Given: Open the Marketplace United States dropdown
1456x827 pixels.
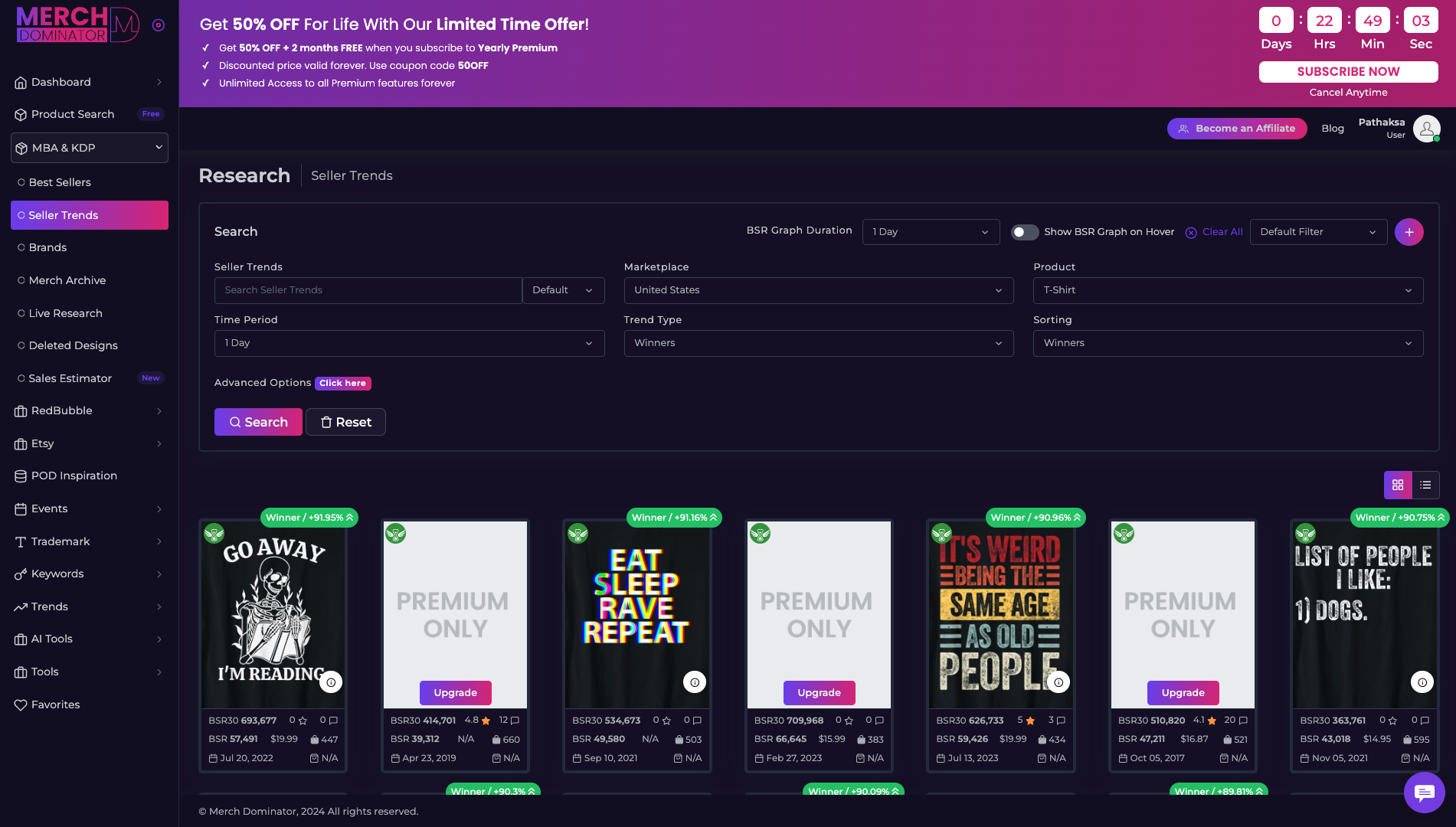Looking at the screenshot, I should click(x=818, y=290).
